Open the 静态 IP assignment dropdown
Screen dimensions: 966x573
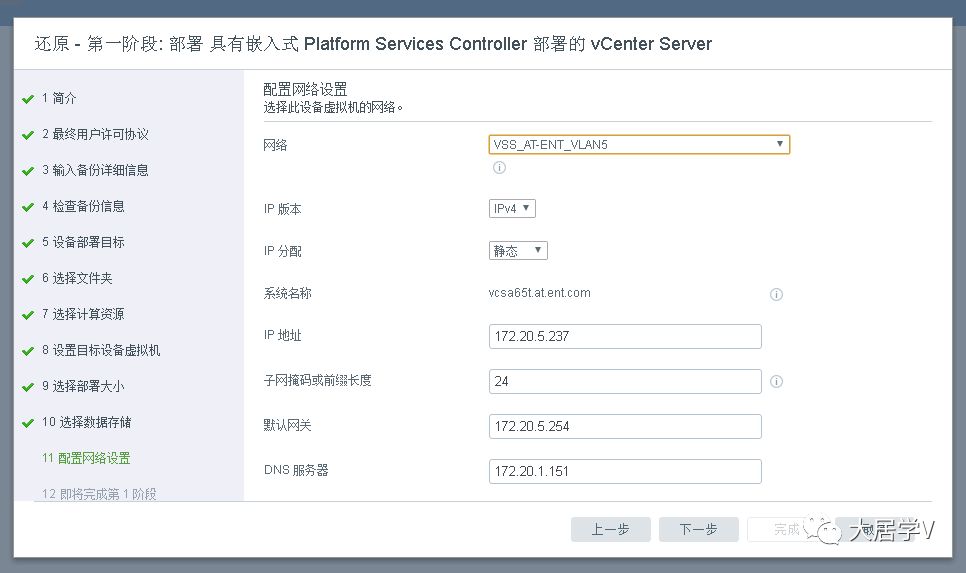[518, 251]
